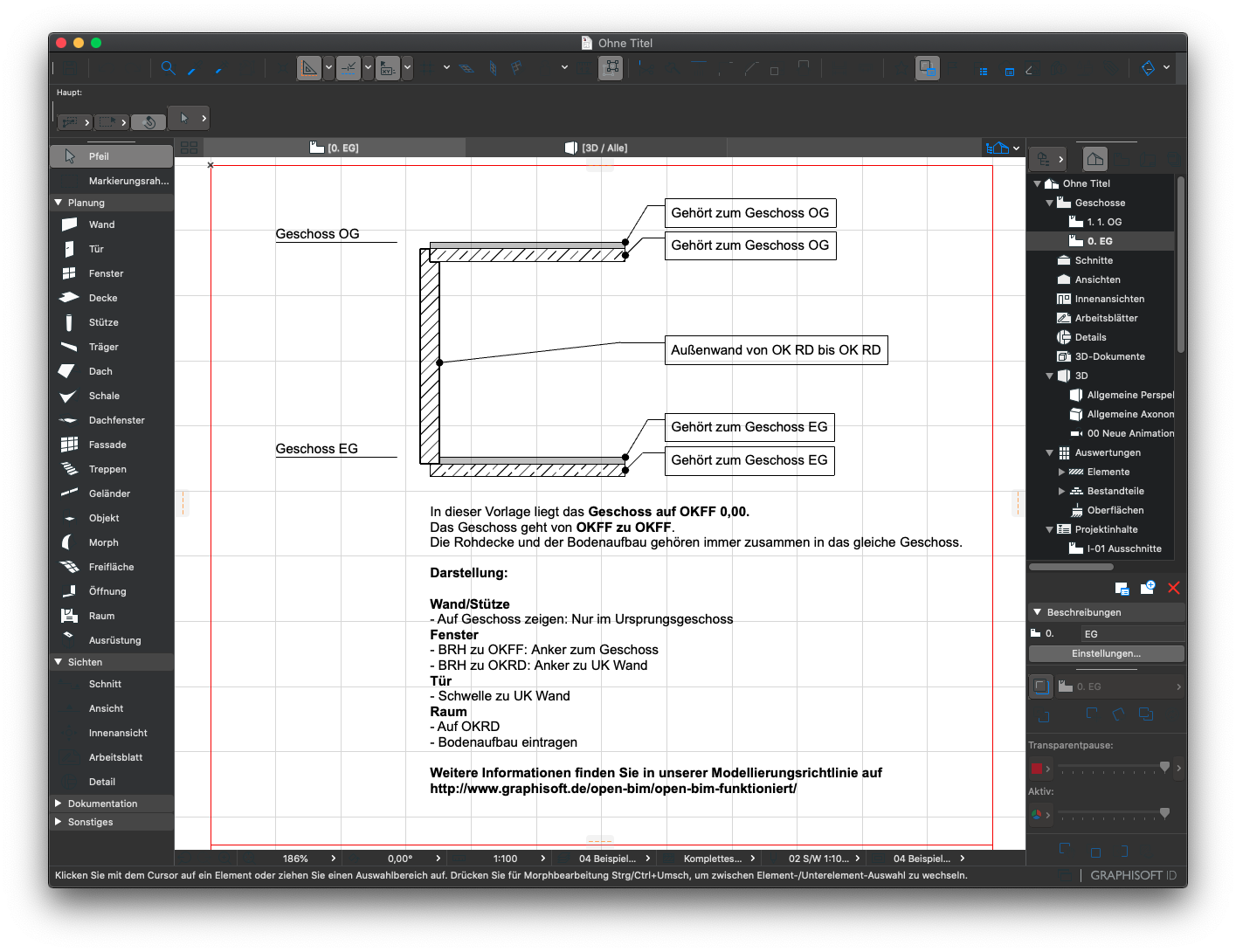Collapse the Beschreibungen section
This screenshot has height=952, width=1236.
click(1039, 612)
